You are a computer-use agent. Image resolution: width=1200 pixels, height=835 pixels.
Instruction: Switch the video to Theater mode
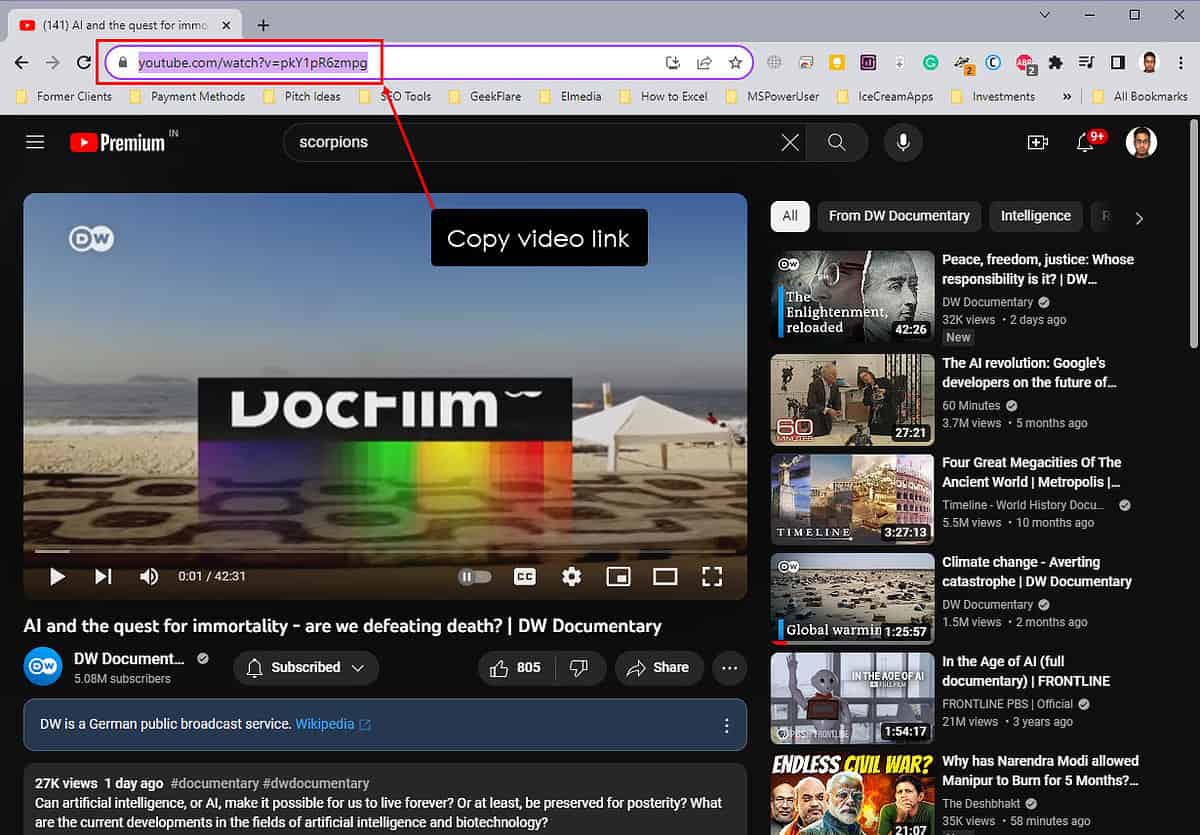click(665, 576)
